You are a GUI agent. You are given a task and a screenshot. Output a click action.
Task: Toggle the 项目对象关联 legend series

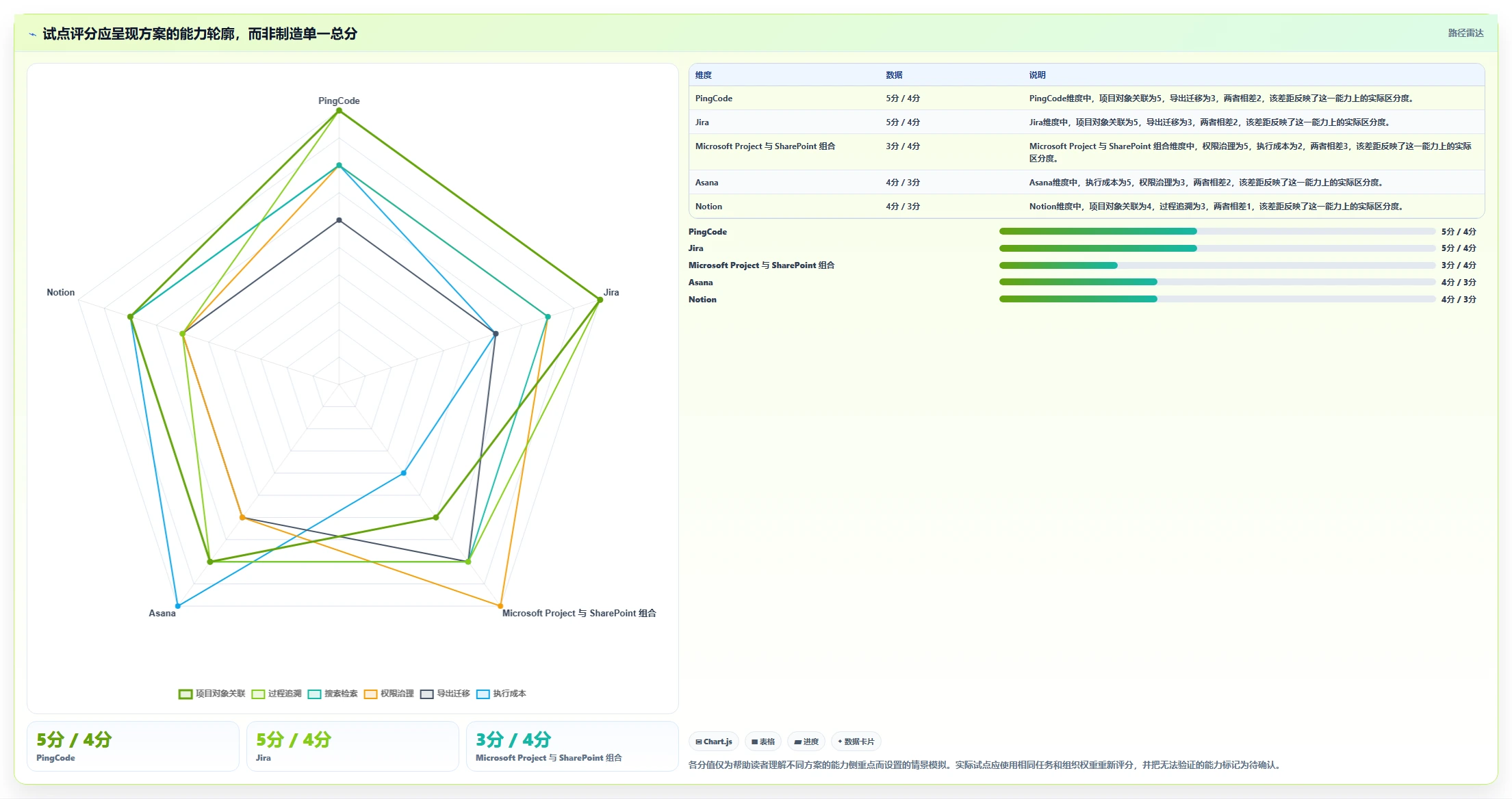point(212,694)
